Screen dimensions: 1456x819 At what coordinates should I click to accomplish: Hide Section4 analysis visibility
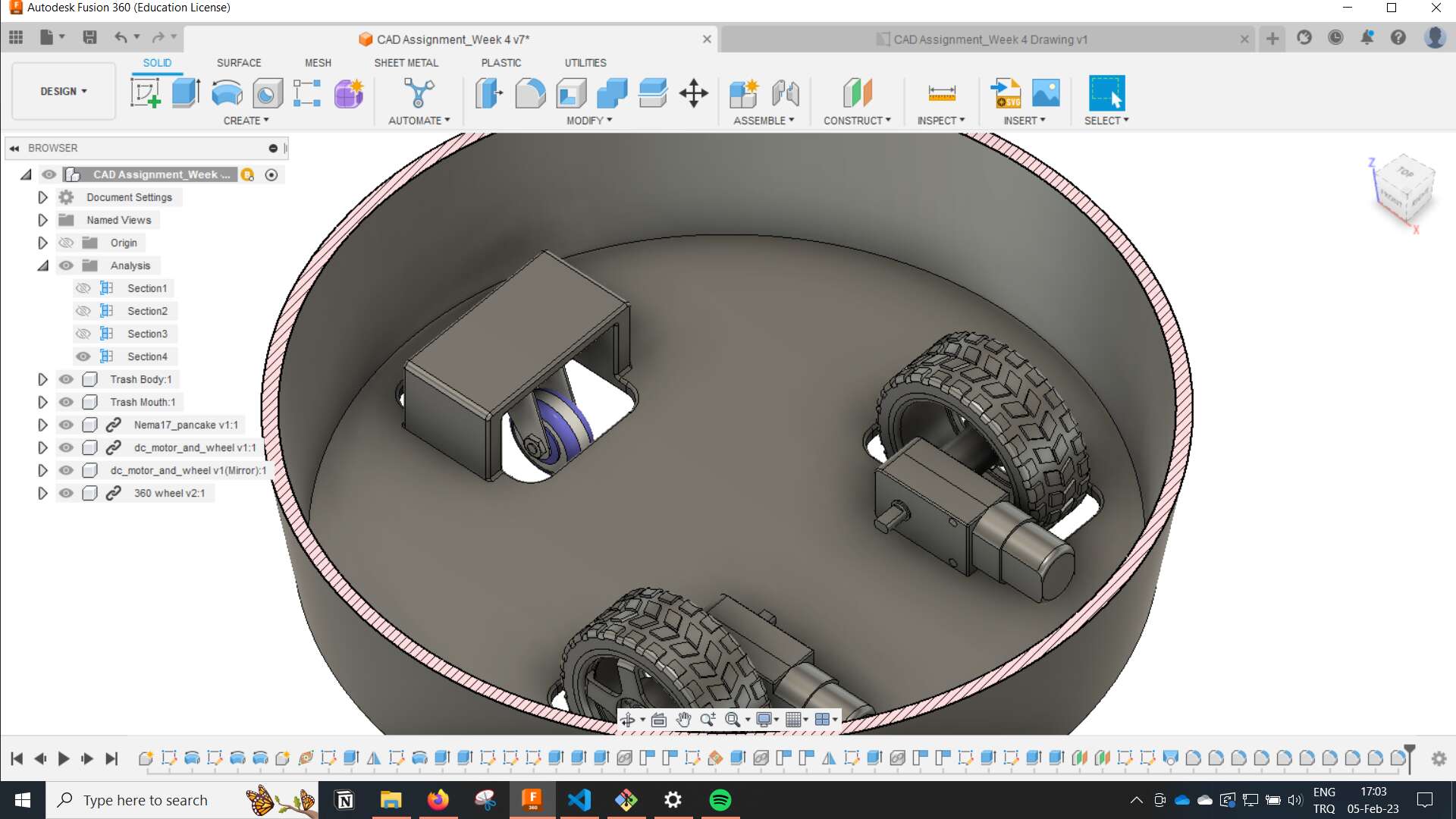coord(83,356)
